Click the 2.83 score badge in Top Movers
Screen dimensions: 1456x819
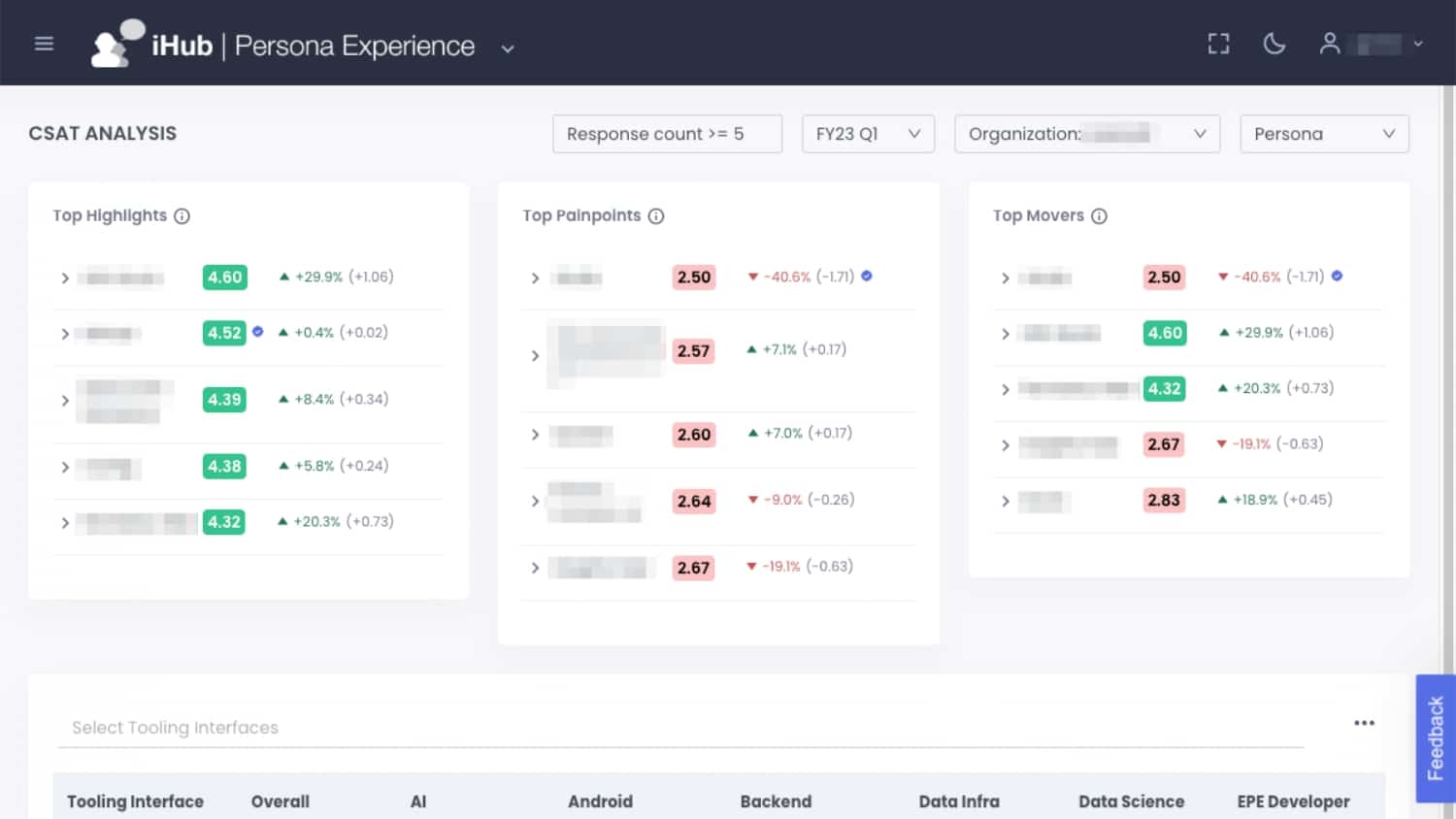1164,500
